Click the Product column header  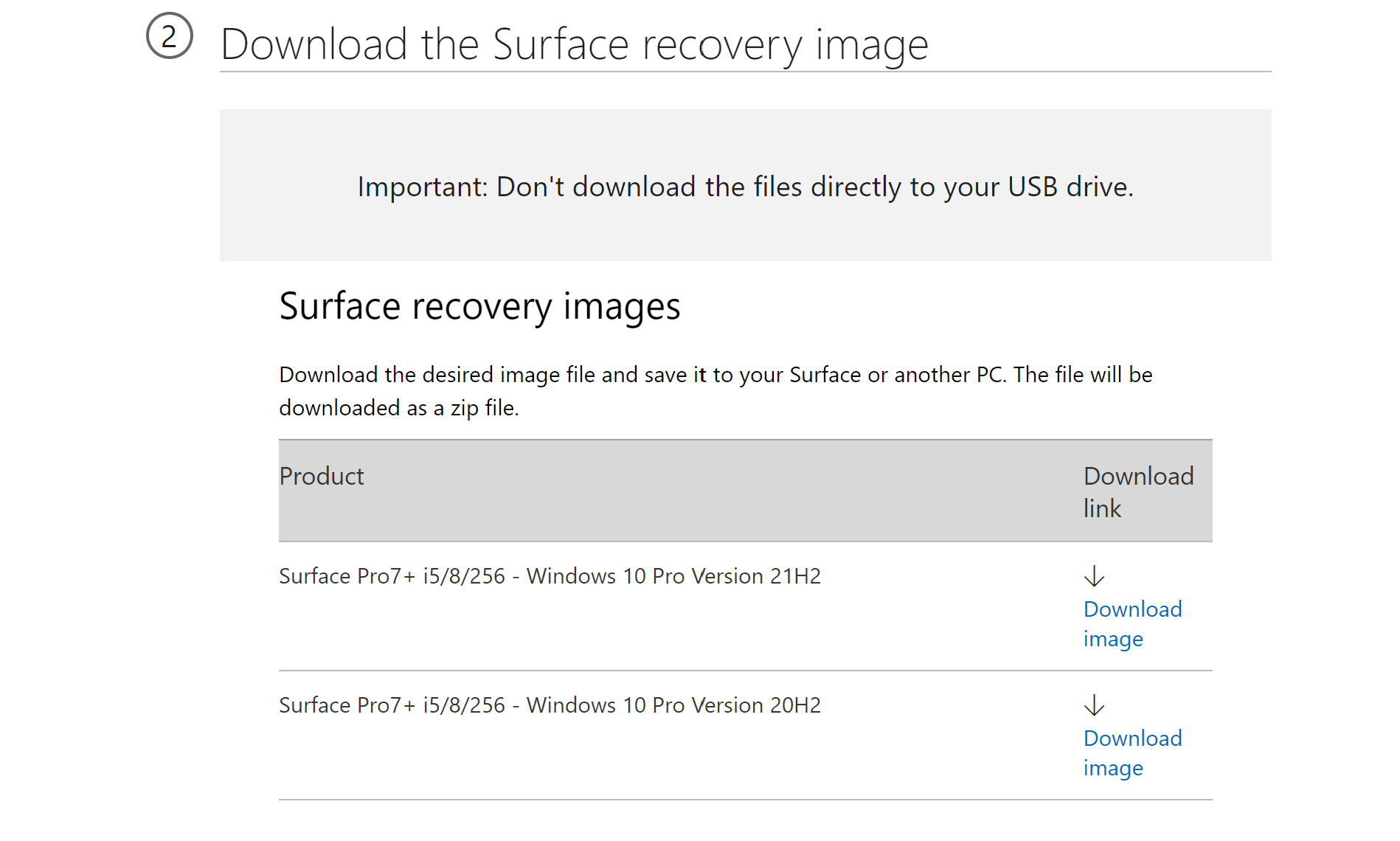point(321,476)
